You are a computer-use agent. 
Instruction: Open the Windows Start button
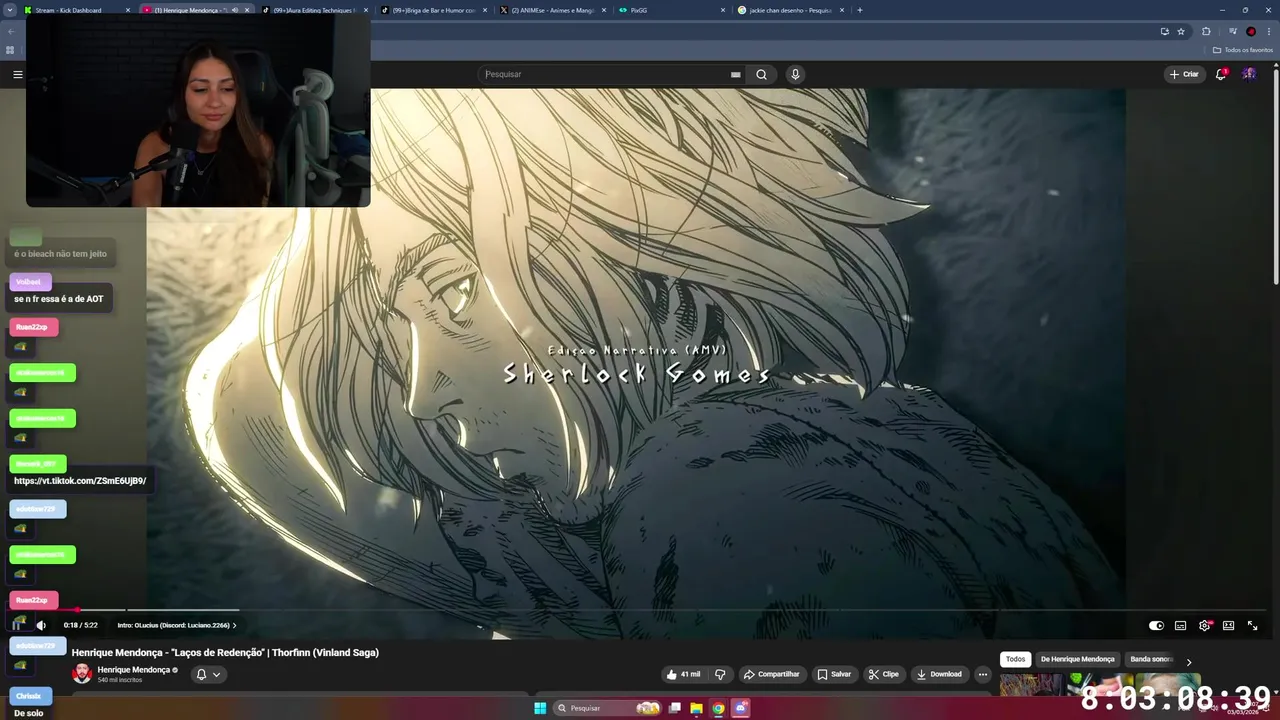pos(540,708)
